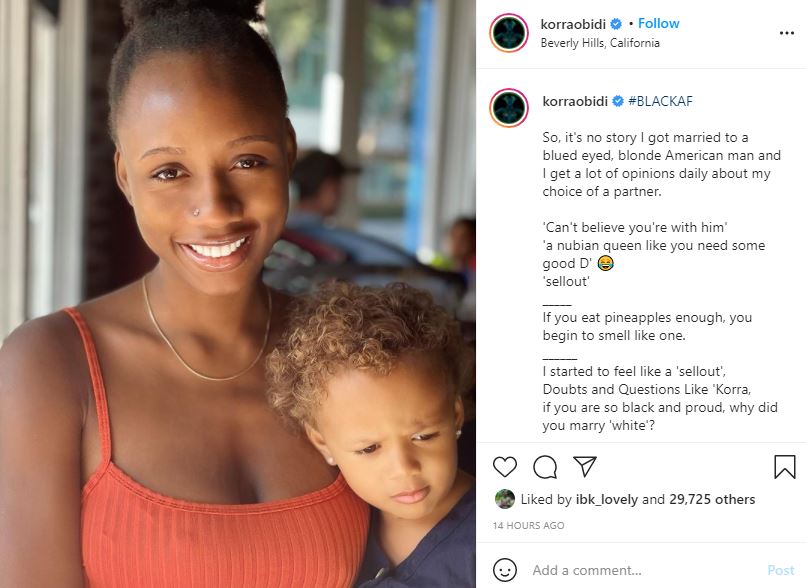Open korraobidi username in the caption
The image size is (806, 588).
(575, 101)
